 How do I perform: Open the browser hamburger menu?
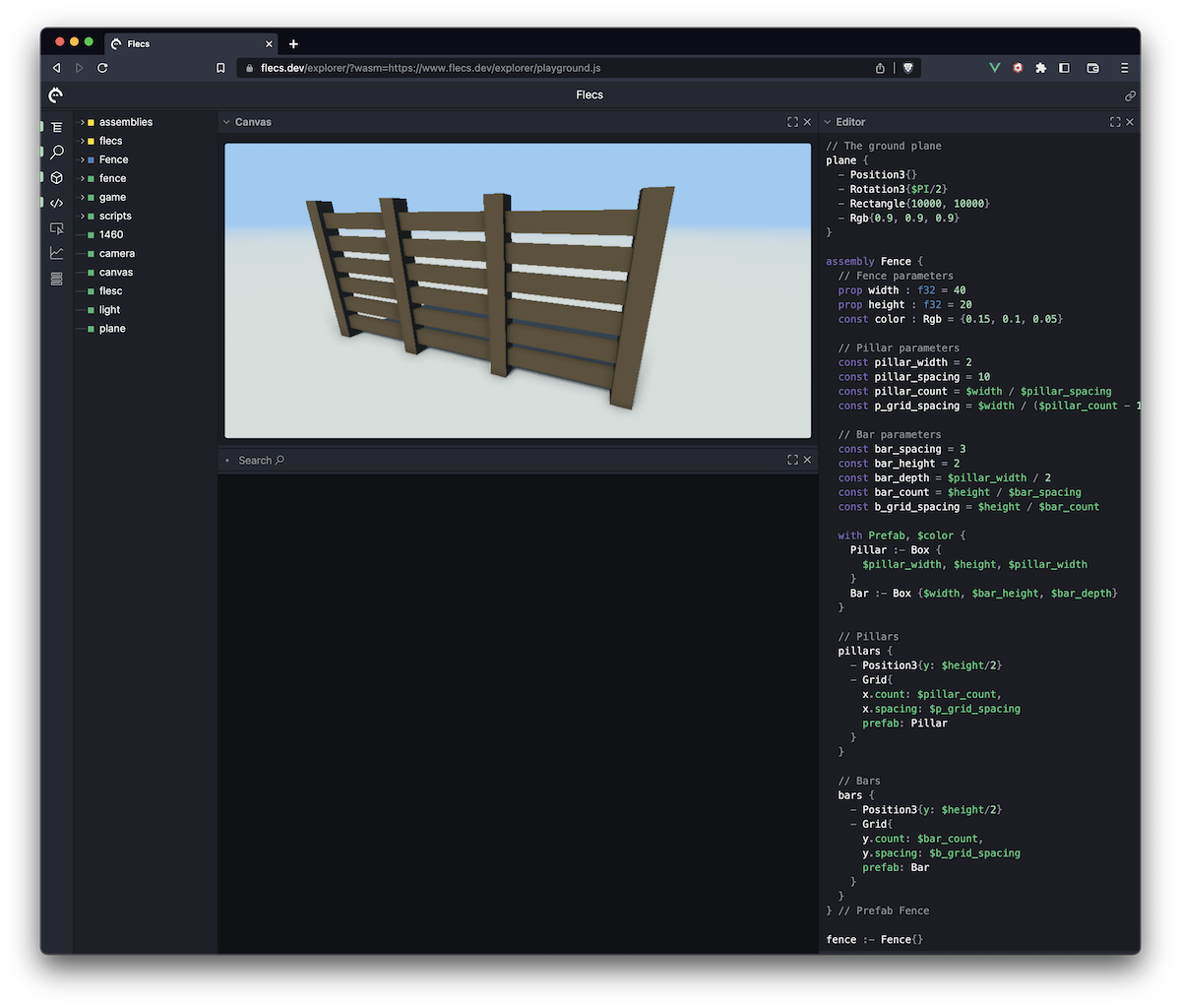1124,68
